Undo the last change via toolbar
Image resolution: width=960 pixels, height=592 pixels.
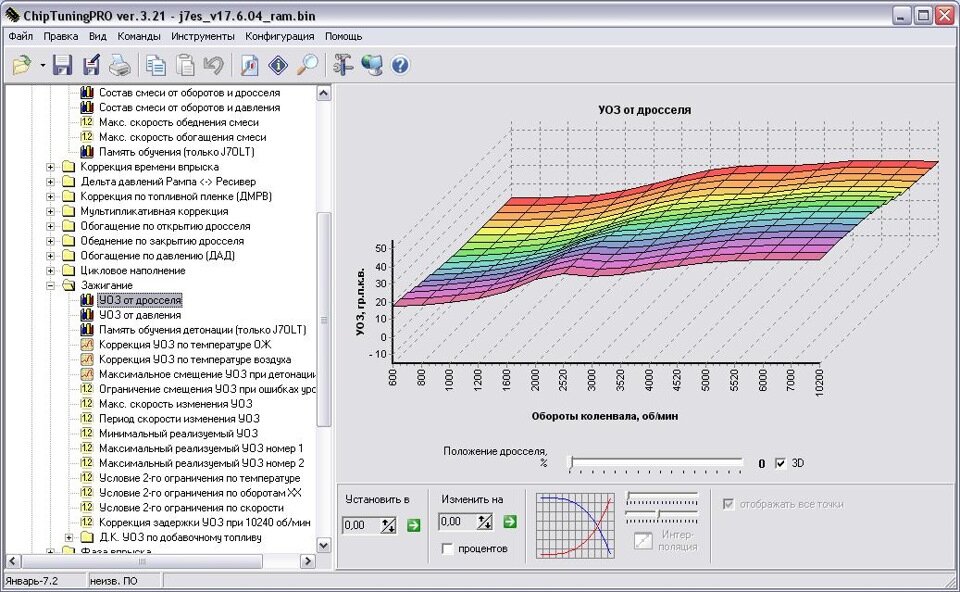pyautogui.click(x=212, y=65)
